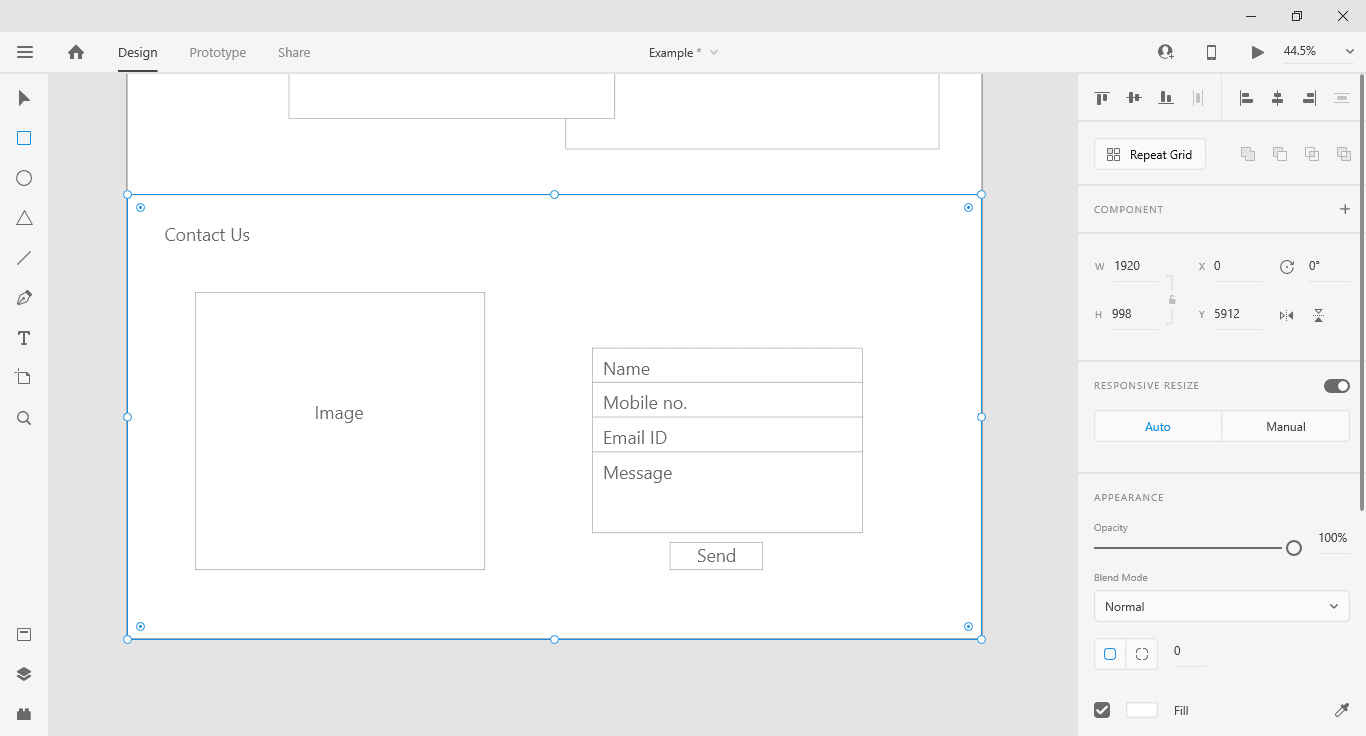
Task: Select different radius per corner option
Action: tap(1142, 654)
